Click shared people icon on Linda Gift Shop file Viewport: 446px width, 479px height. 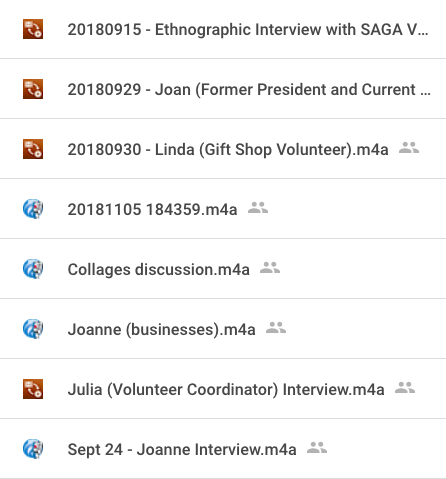(x=409, y=148)
